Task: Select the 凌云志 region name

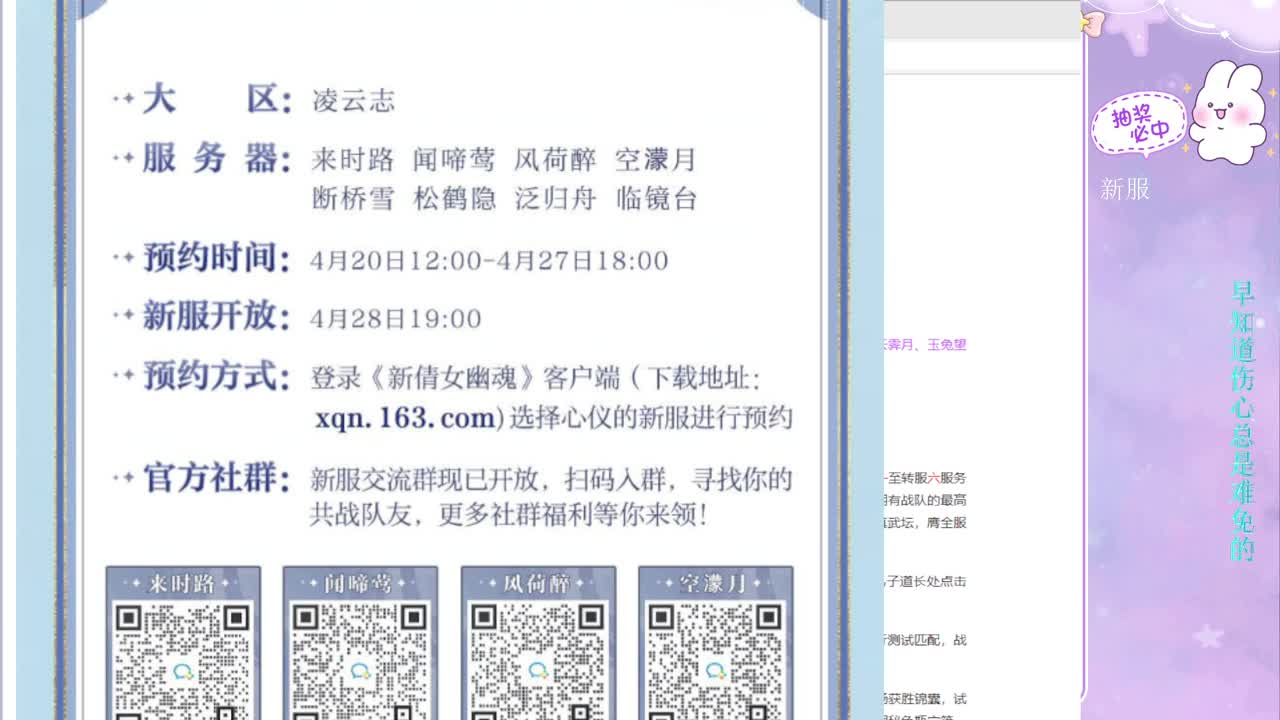Action: pos(353,100)
